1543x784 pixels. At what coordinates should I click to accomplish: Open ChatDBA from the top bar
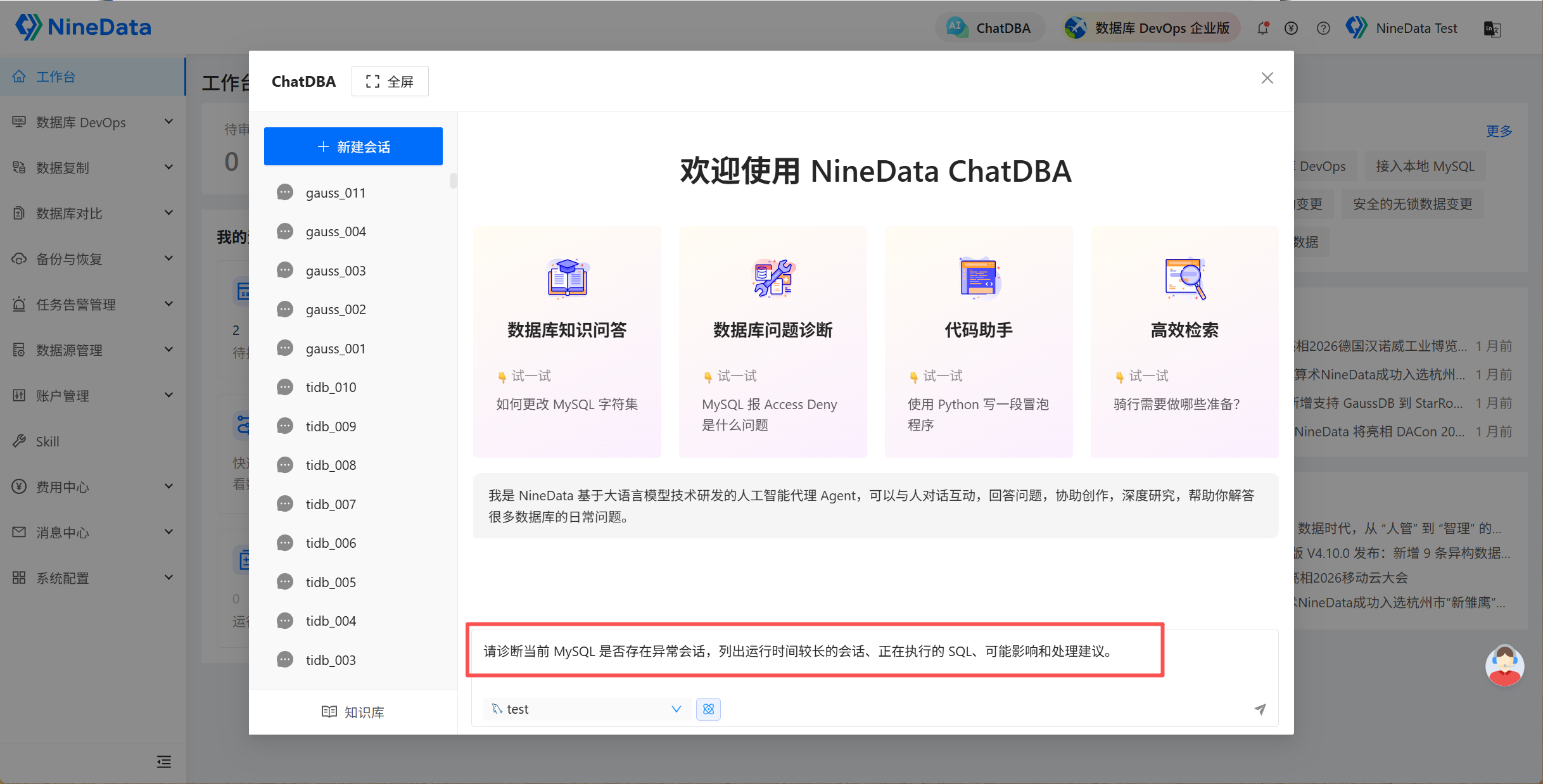[989, 28]
